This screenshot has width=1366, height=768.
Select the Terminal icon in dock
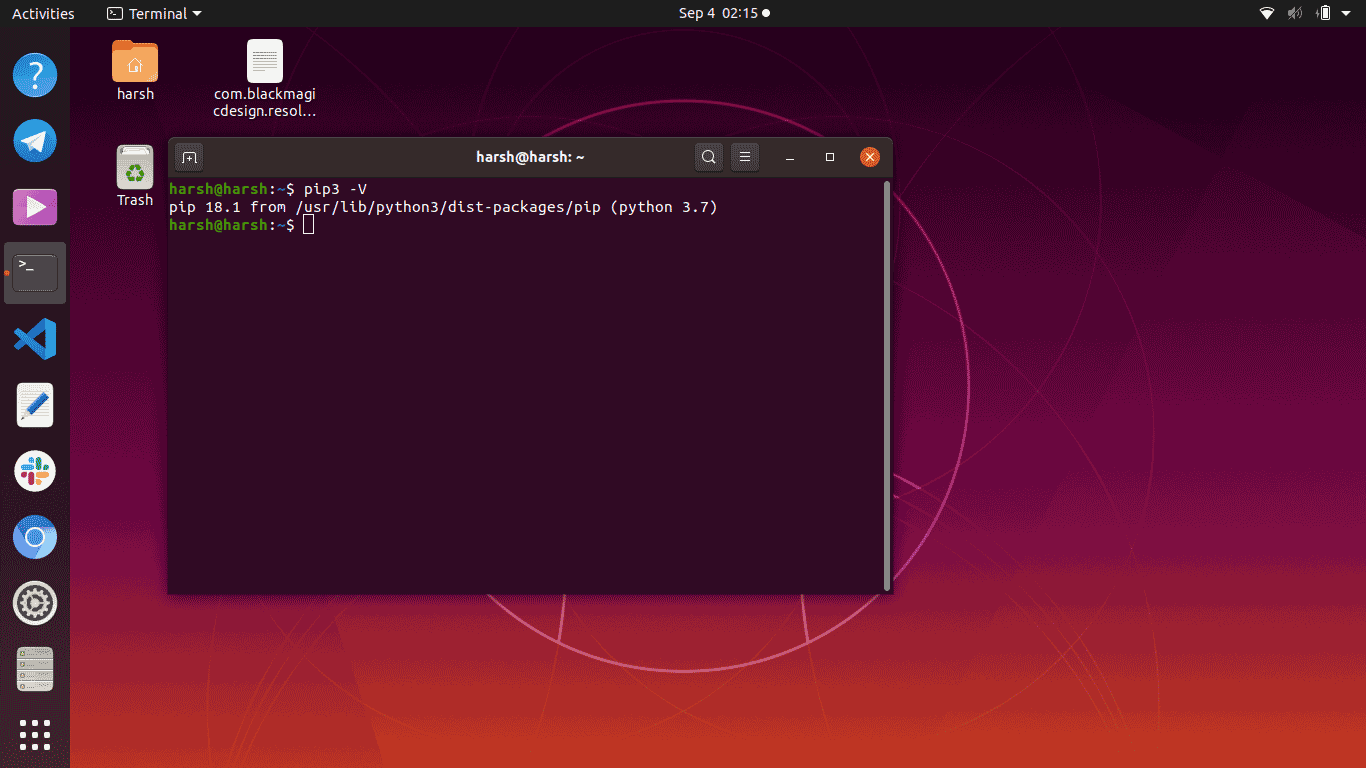pyautogui.click(x=35, y=273)
